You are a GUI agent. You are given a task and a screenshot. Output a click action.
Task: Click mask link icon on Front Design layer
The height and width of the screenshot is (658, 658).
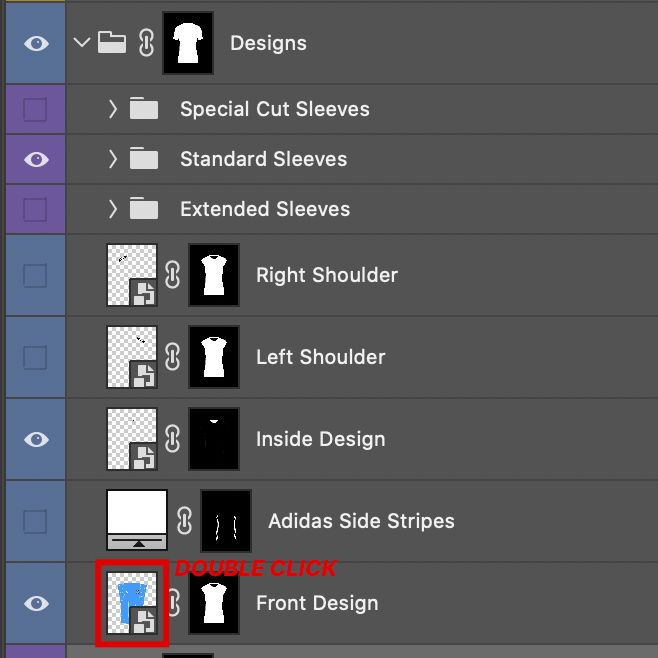pos(172,603)
